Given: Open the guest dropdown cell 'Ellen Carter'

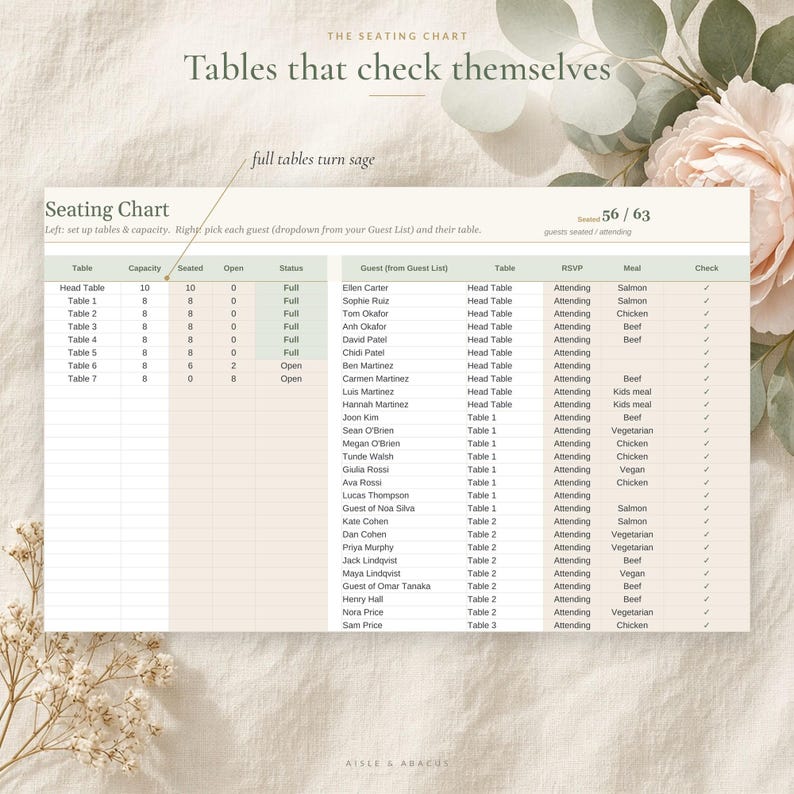Looking at the screenshot, I should click(404, 288).
